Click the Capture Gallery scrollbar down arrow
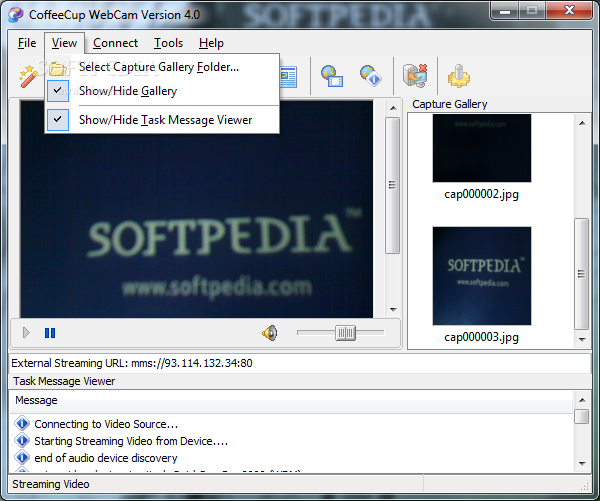The image size is (600, 501). click(x=582, y=339)
